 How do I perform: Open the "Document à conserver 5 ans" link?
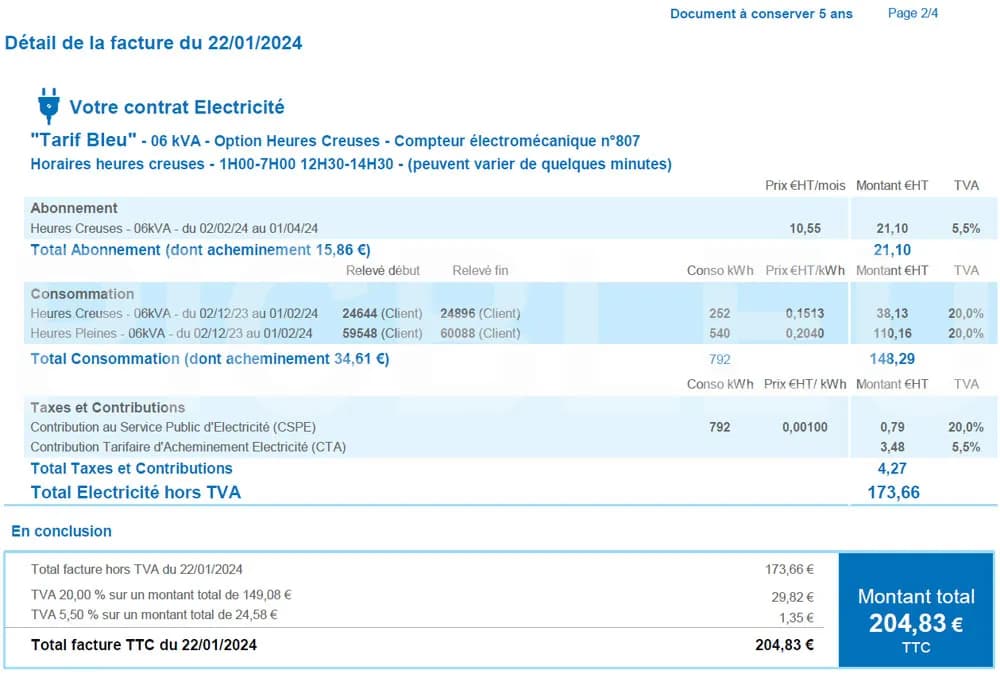761,13
